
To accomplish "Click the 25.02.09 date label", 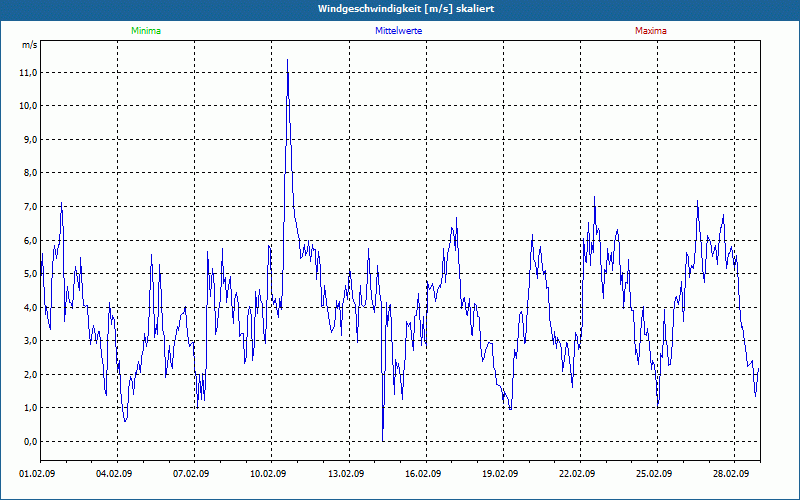I will pos(655,473).
